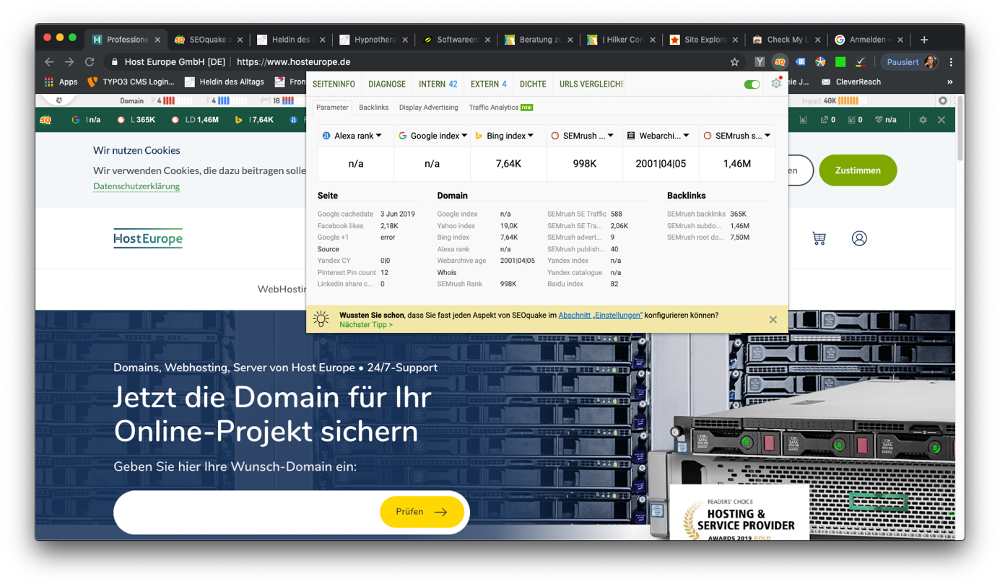Bookmark this page with the star icon

click(x=735, y=62)
